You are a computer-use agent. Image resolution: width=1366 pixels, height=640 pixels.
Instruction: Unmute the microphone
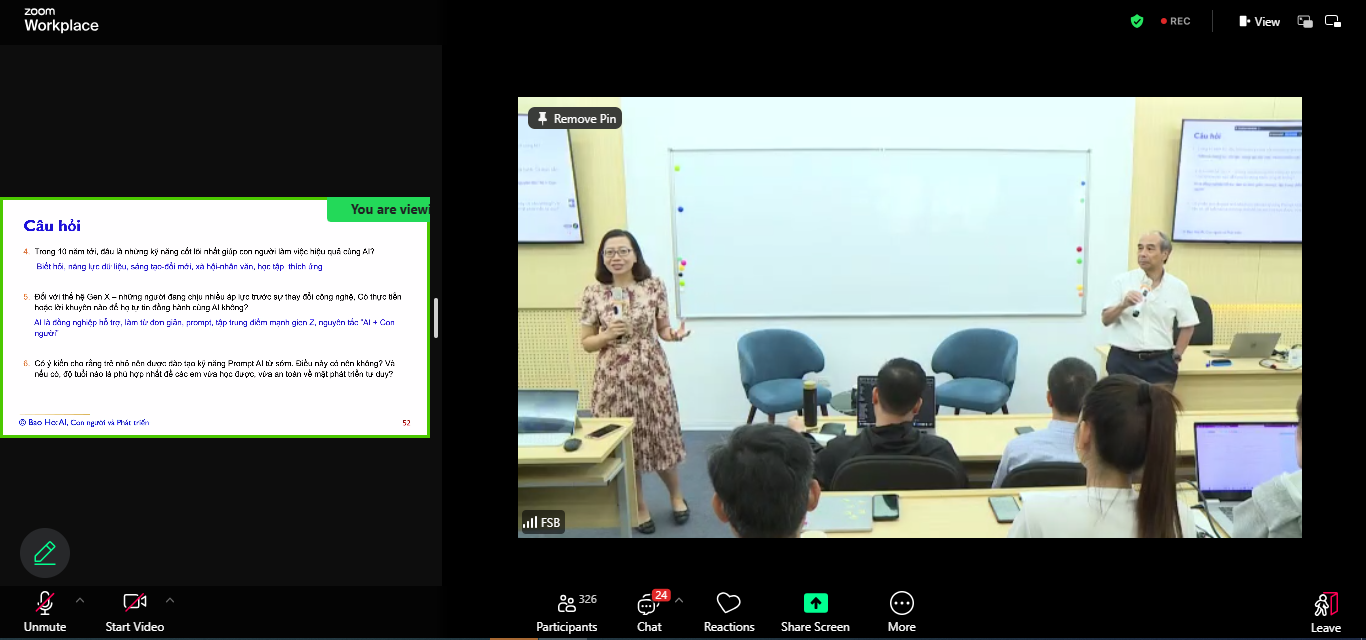44,604
